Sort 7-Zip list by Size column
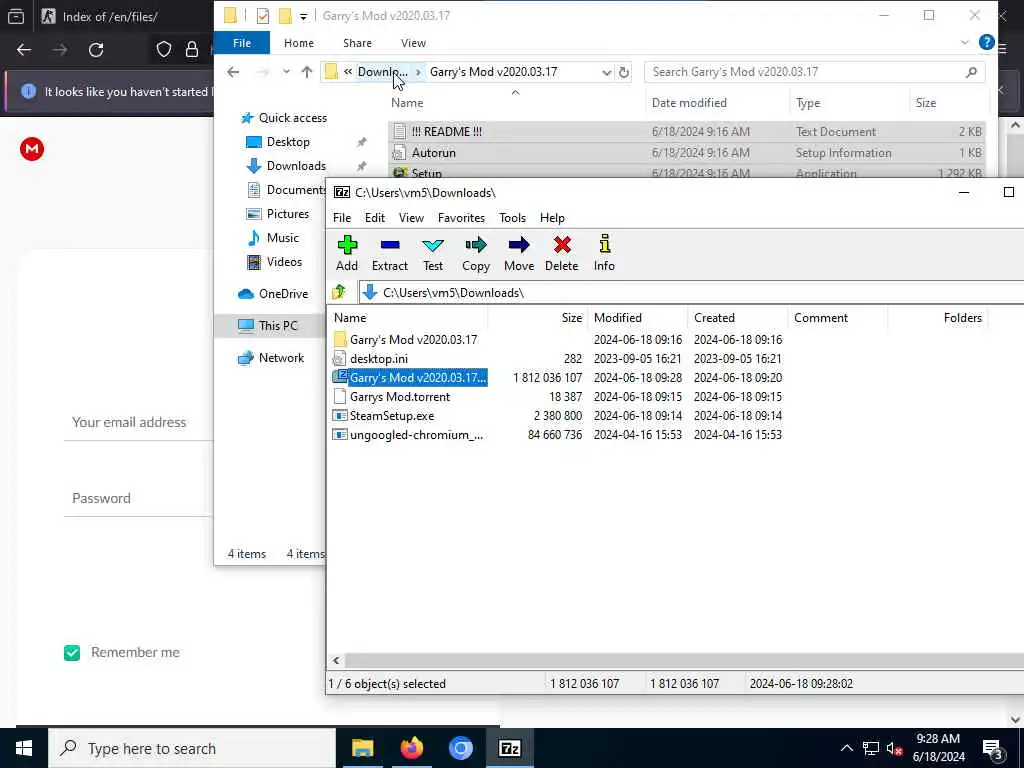 (571, 317)
